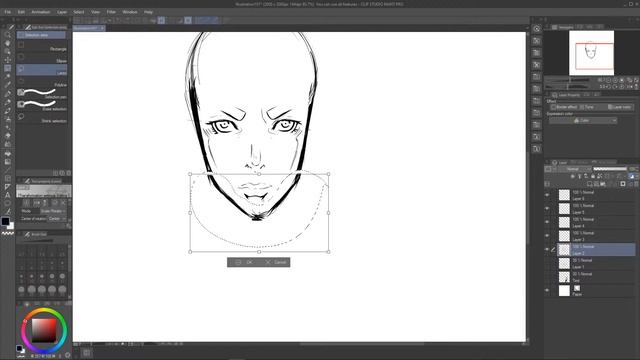The width and height of the screenshot is (640, 360).
Task: Select the Gradient tool
Action: pos(8,162)
